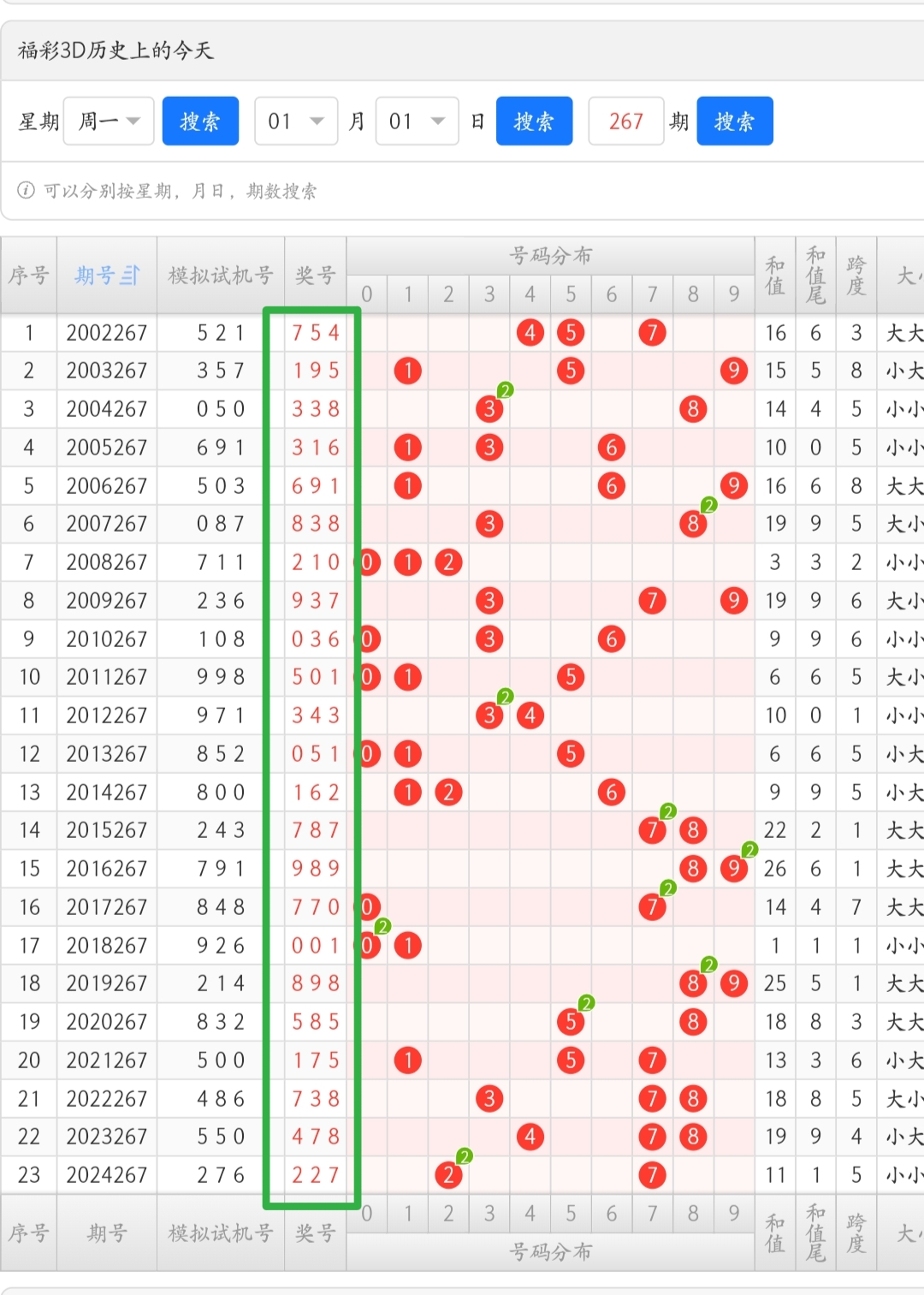924x1295 pixels.
Task: Click red ball 7 in row 2009267
Action: click(652, 601)
